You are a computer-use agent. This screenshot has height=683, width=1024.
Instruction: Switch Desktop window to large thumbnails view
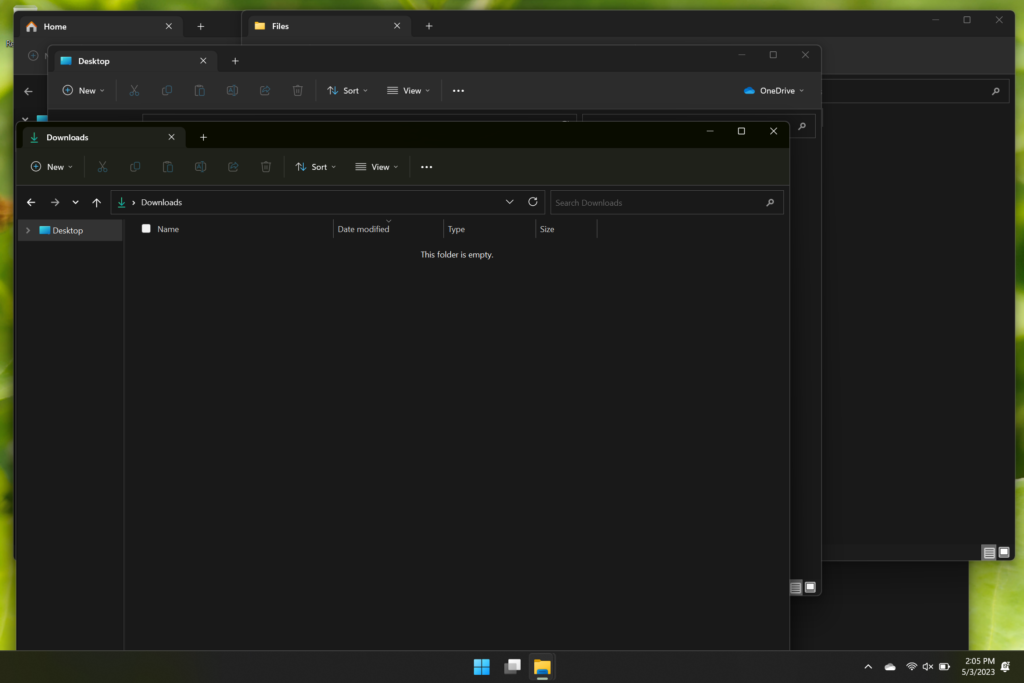(810, 587)
